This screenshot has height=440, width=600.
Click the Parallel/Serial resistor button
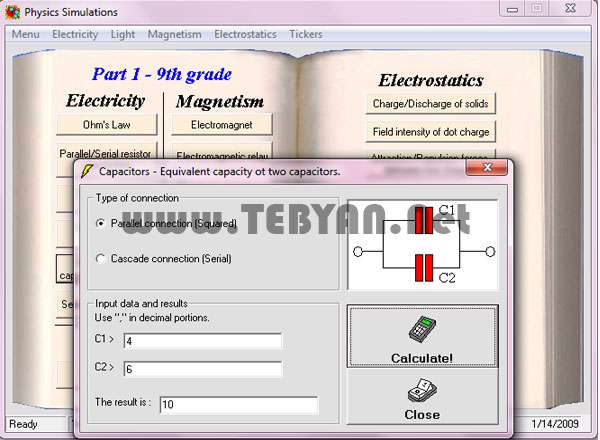coord(107,152)
